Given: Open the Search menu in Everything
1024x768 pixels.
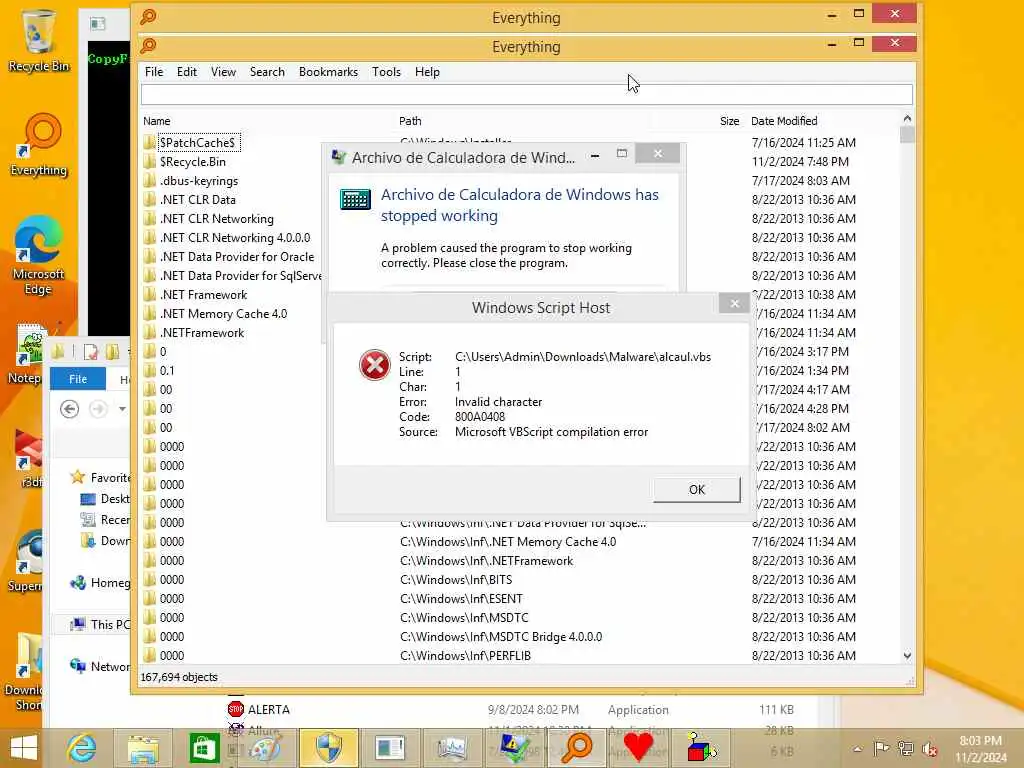Looking at the screenshot, I should click(x=267, y=72).
